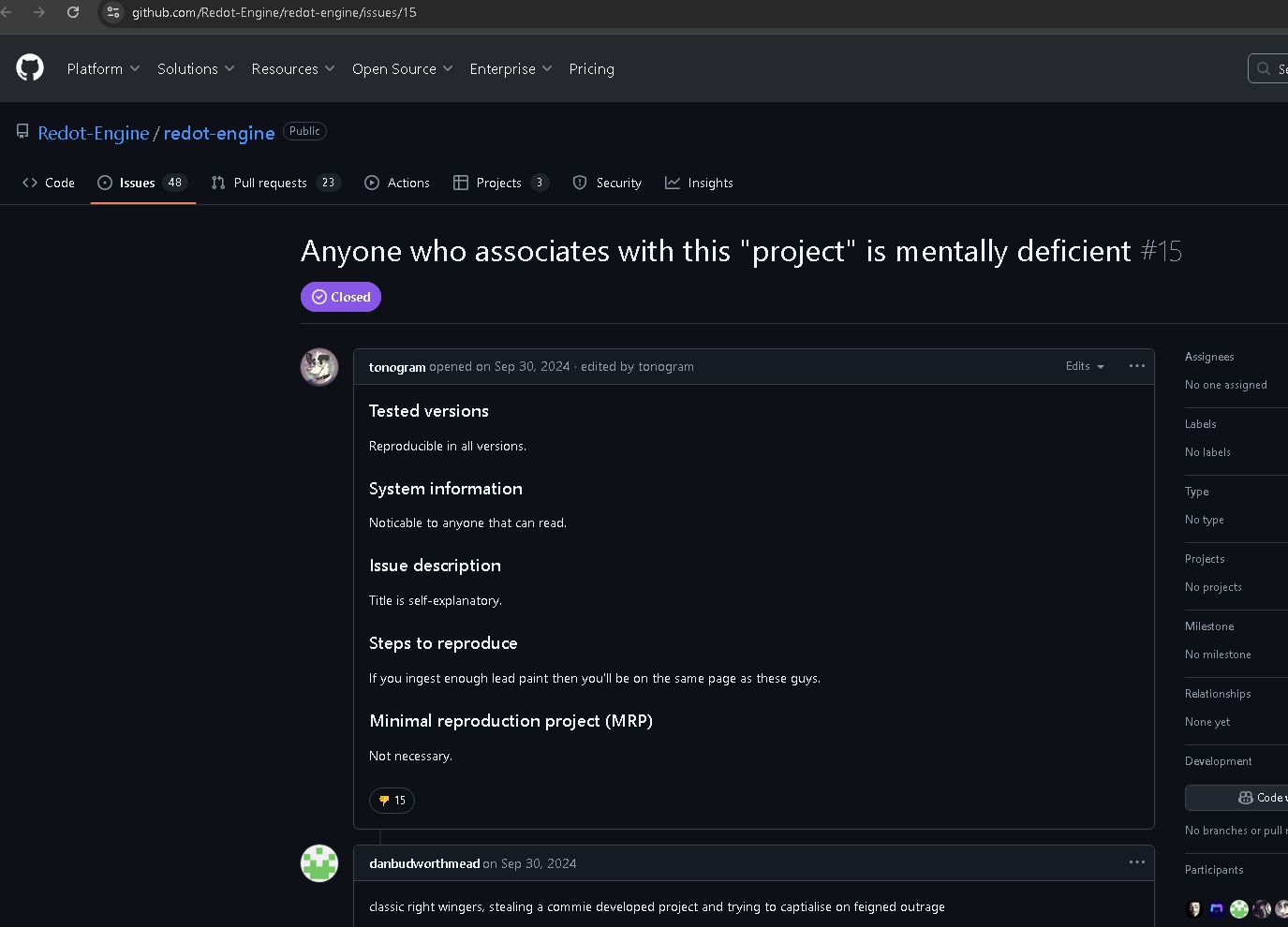Click the Milestone sidebar heading

point(1209,626)
